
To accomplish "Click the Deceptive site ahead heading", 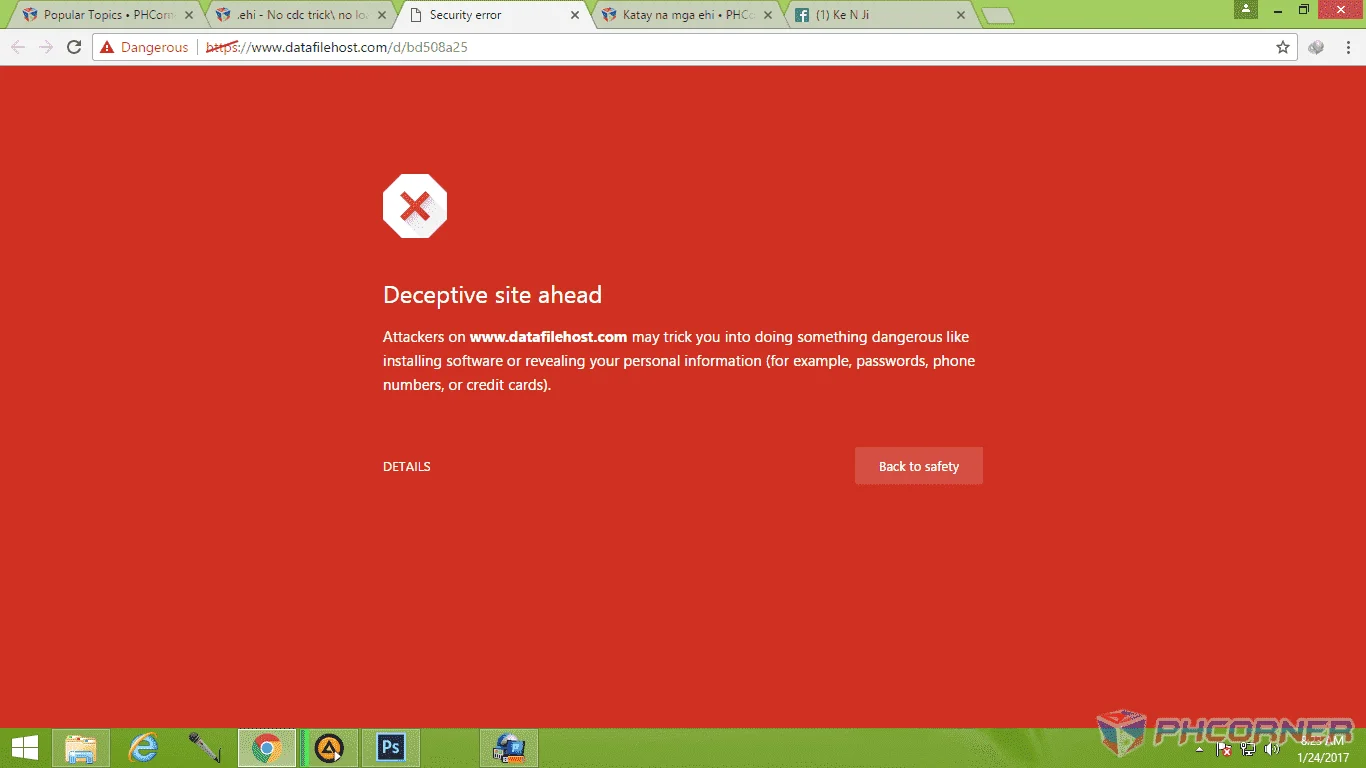I will [492, 295].
